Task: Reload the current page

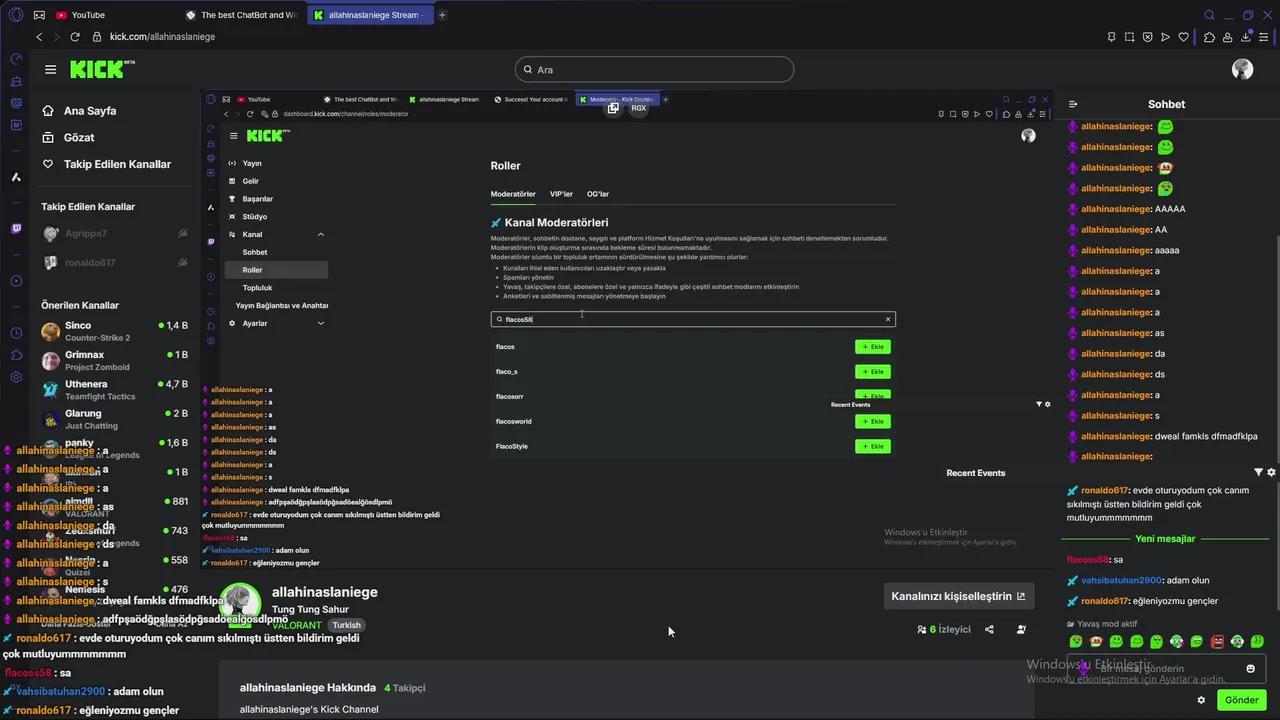Action: 74,37
